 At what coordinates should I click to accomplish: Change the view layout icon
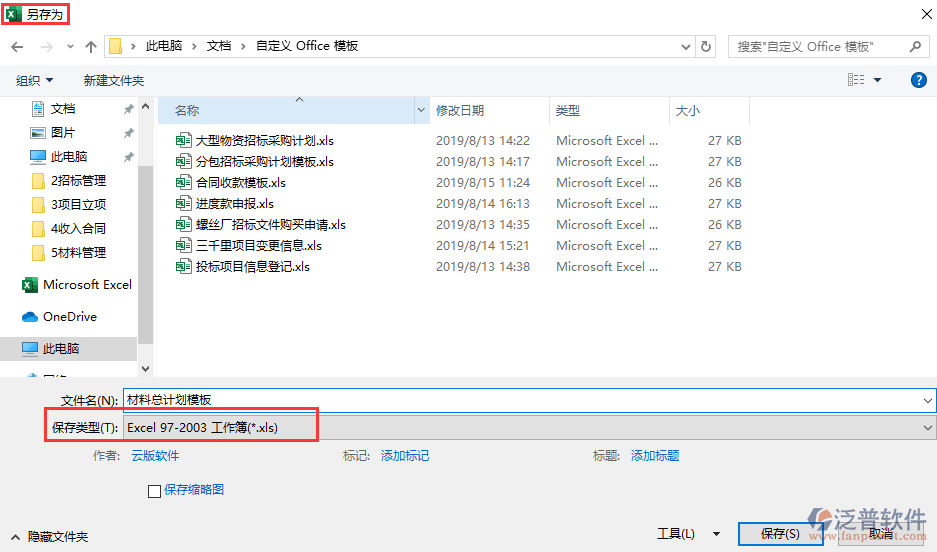tap(856, 80)
